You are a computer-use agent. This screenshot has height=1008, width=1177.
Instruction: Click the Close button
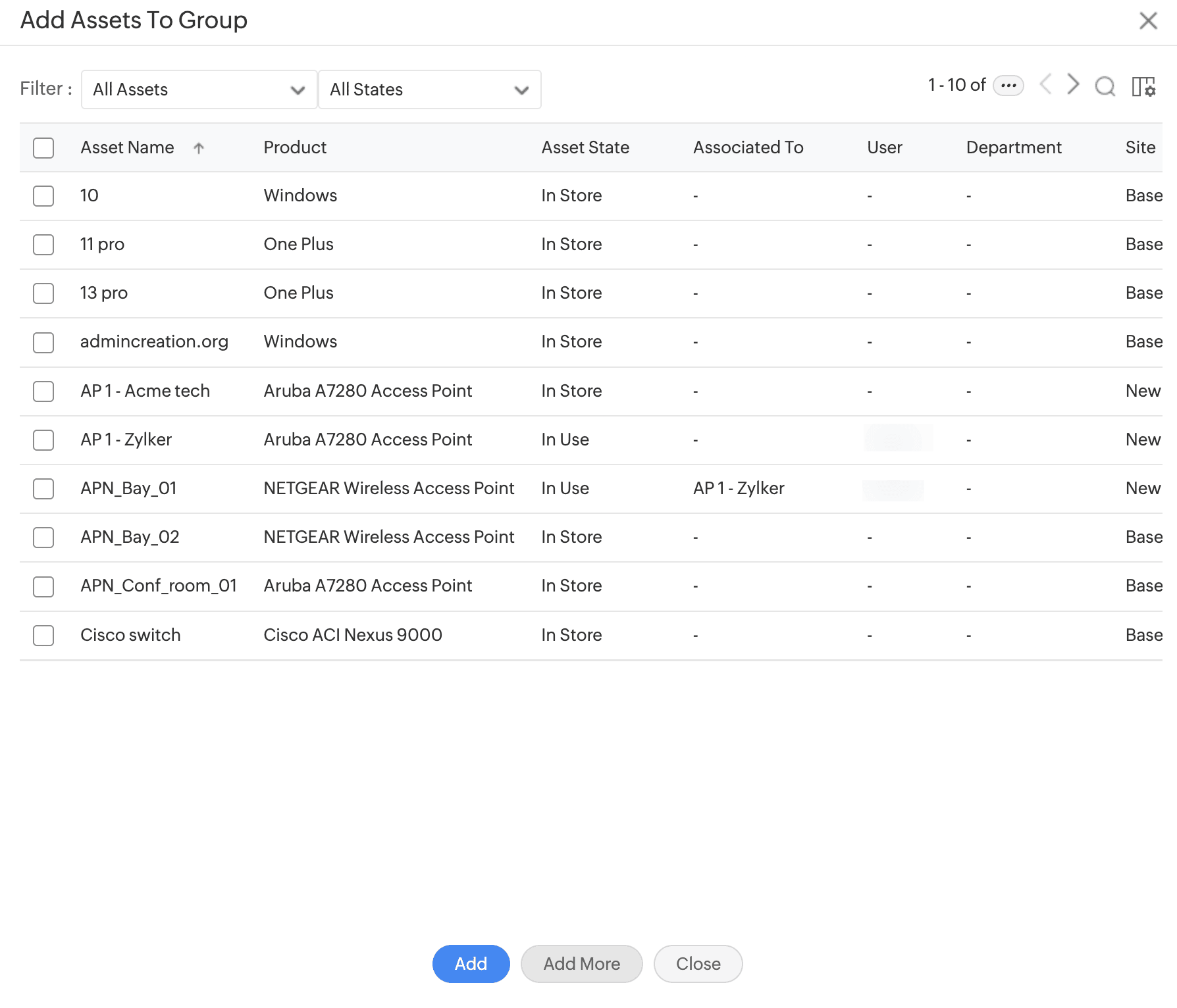[x=698, y=964]
